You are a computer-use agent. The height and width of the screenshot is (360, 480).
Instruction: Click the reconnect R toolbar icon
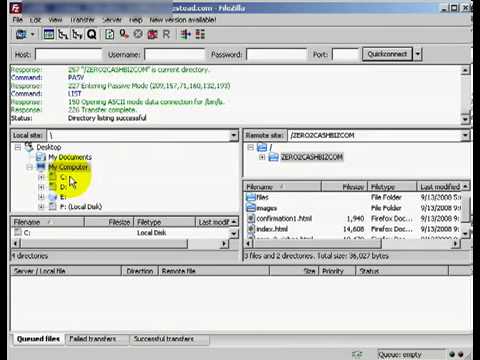(x=166, y=34)
